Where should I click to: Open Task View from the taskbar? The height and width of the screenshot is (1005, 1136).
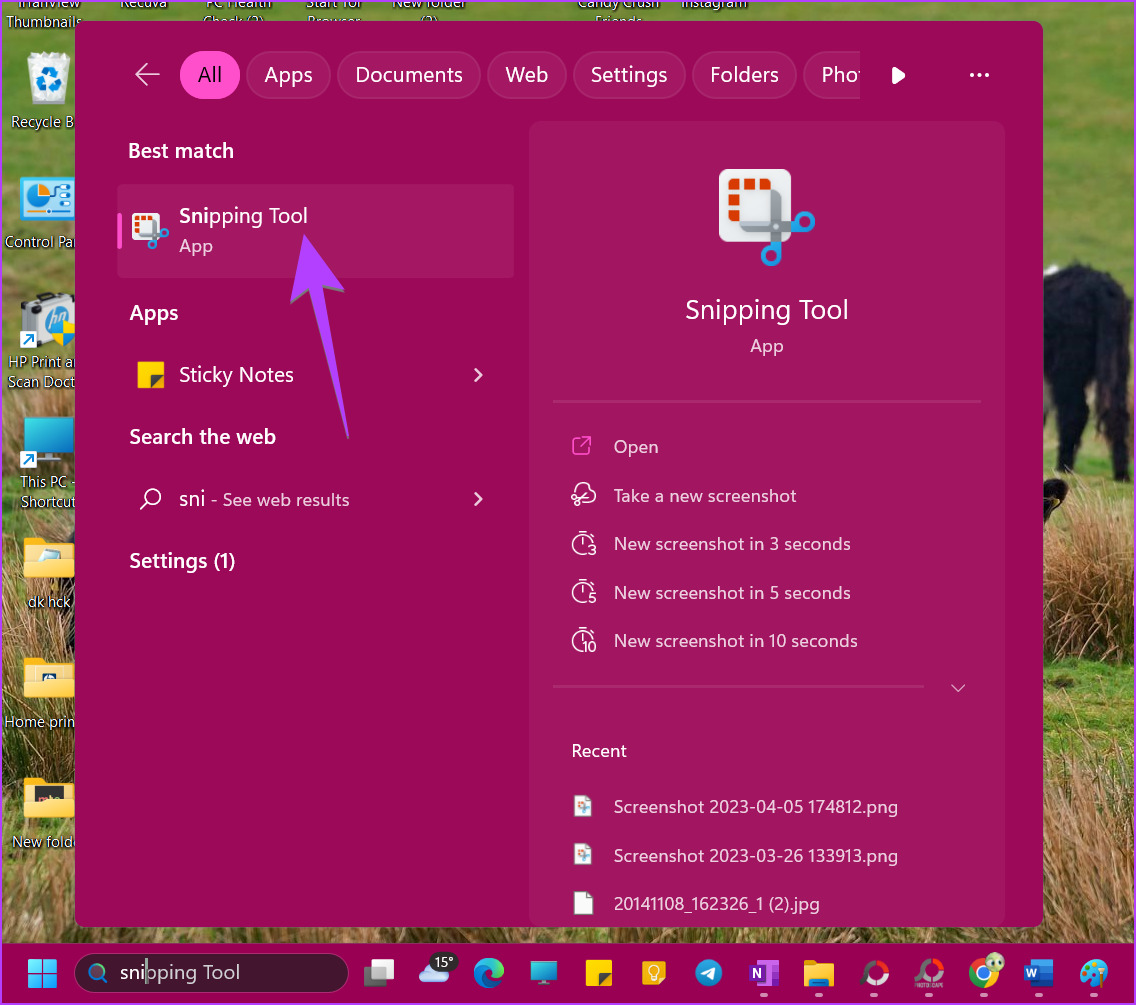click(x=379, y=972)
